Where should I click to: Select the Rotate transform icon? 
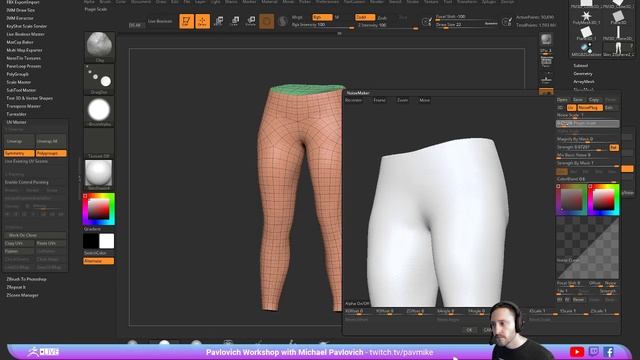pyautogui.click(x=251, y=21)
